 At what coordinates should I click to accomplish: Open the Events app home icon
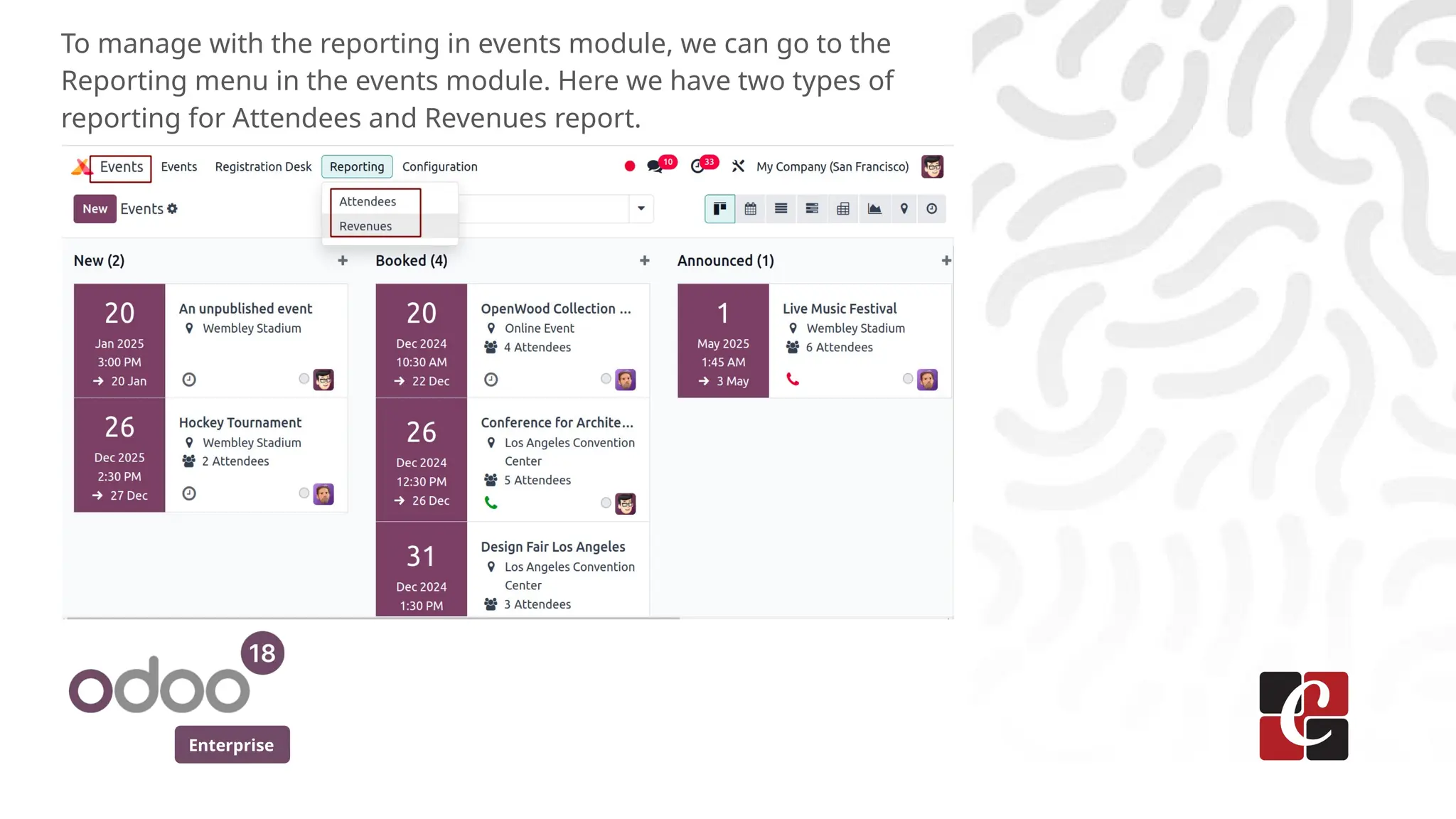click(x=81, y=167)
